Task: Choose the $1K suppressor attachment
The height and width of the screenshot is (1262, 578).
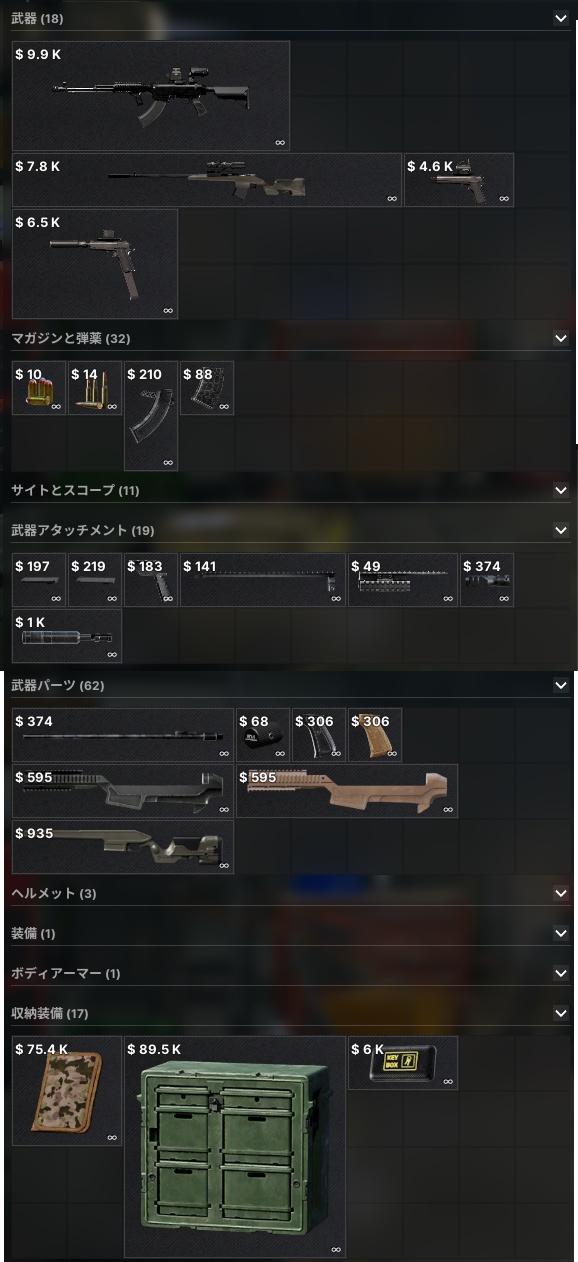Action: (x=67, y=636)
